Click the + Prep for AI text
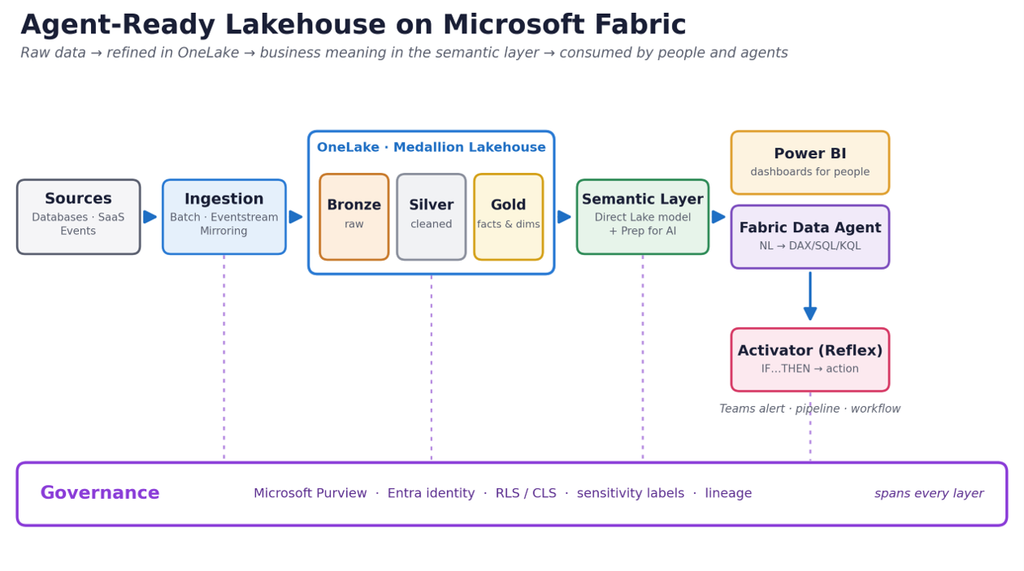This screenshot has height=571, width=1024. [643, 231]
